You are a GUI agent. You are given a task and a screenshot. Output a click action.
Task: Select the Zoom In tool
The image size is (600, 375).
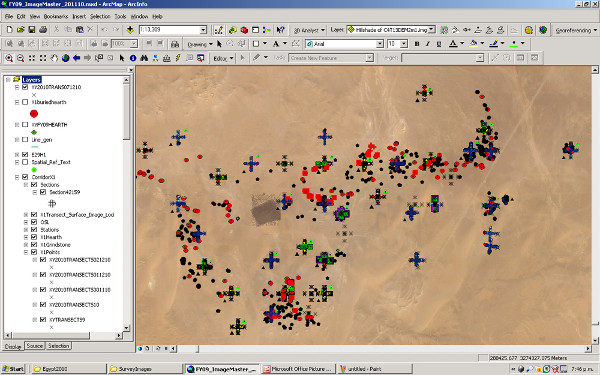click(x=9, y=58)
